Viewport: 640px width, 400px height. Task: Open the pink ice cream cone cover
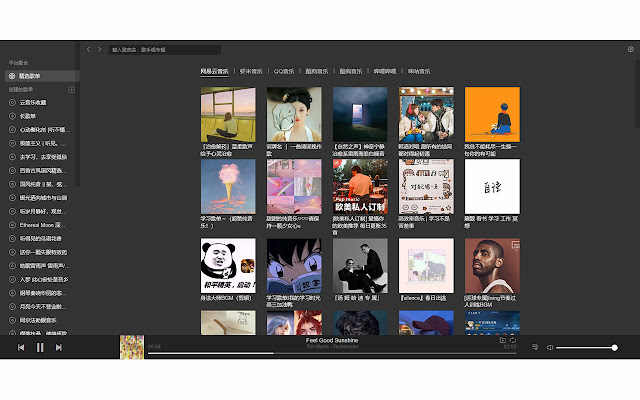[x=228, y=187]
